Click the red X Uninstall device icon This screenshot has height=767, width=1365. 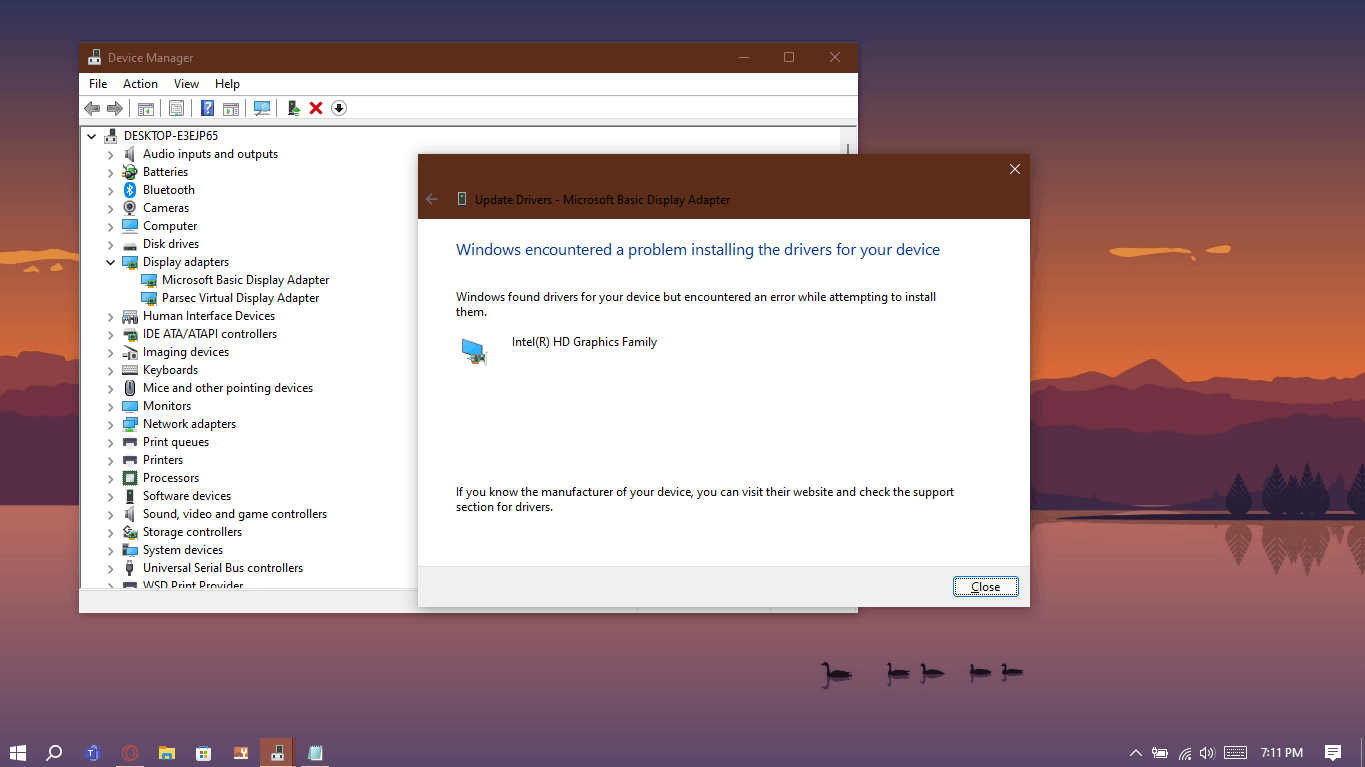(316, 108)
